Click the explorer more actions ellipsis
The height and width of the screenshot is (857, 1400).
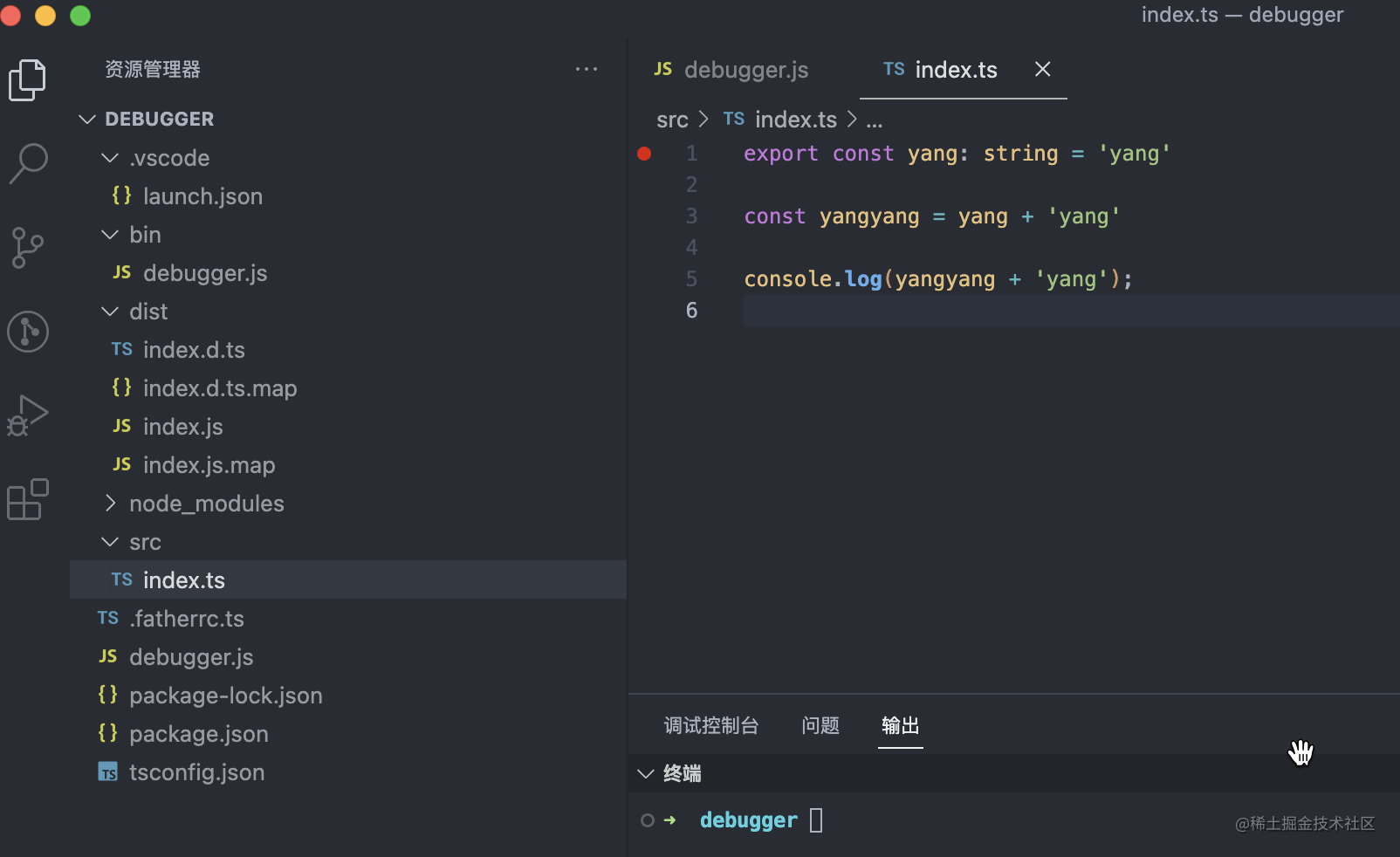point(587,69)
